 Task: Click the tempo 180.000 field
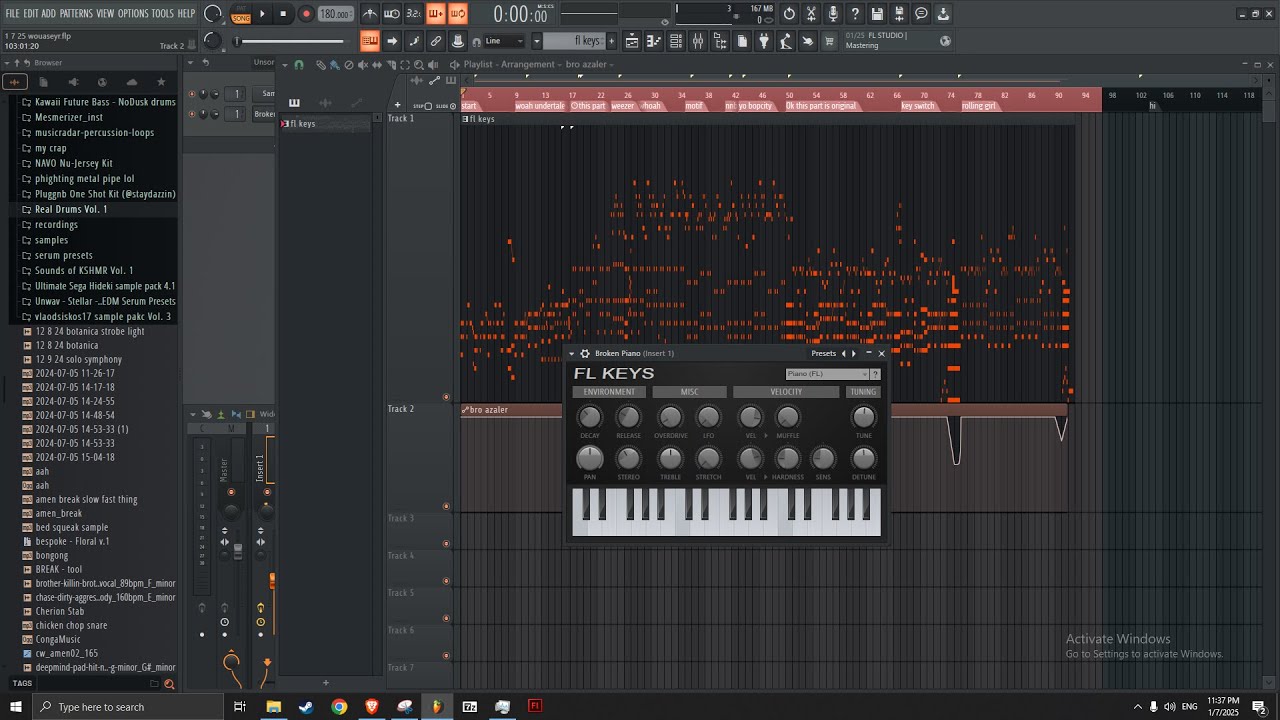335,15
